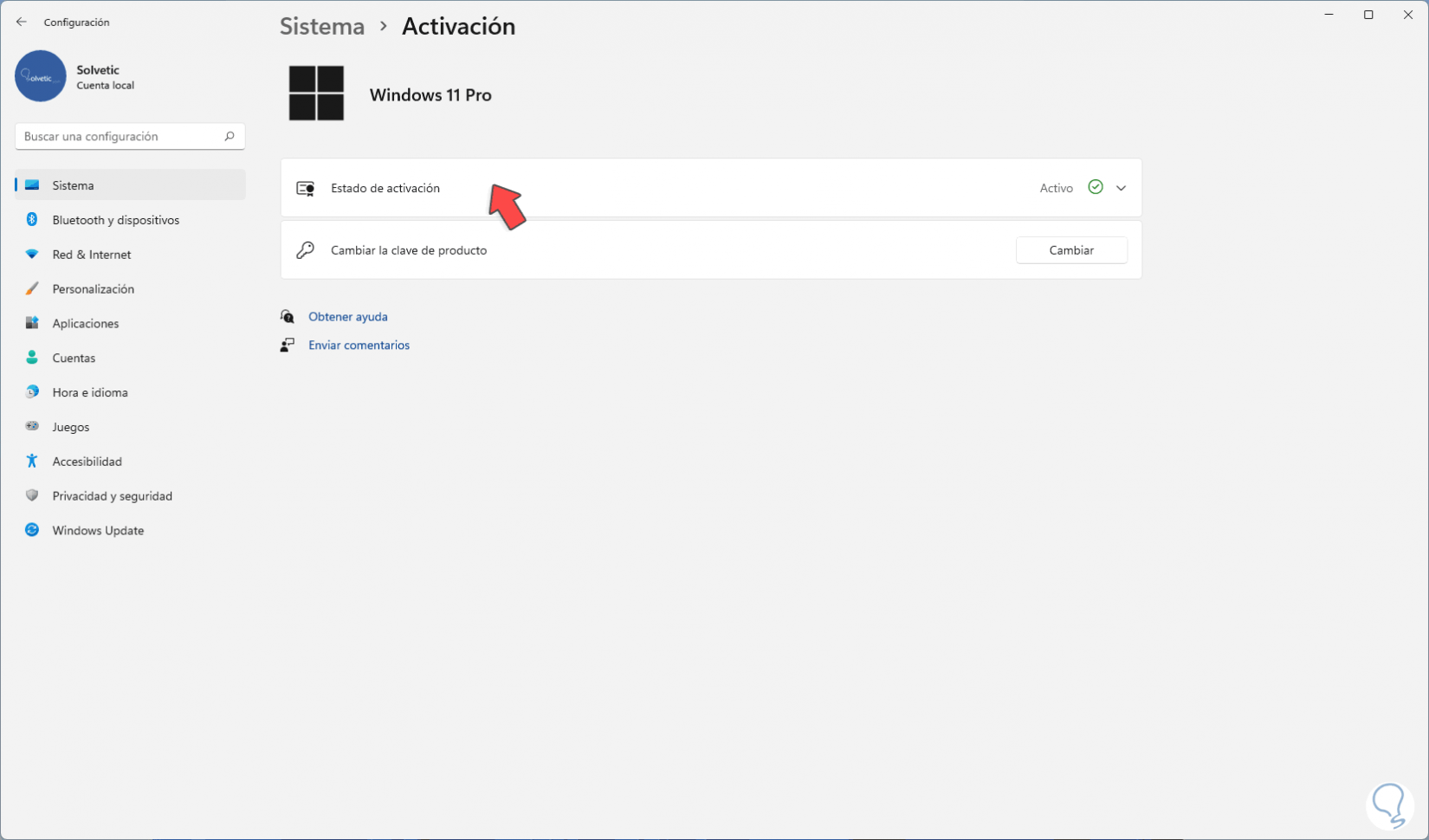This screenshot has width=1429, height=840.
Task: Maximize the Configuración window
Action: tap(1369, 15)
